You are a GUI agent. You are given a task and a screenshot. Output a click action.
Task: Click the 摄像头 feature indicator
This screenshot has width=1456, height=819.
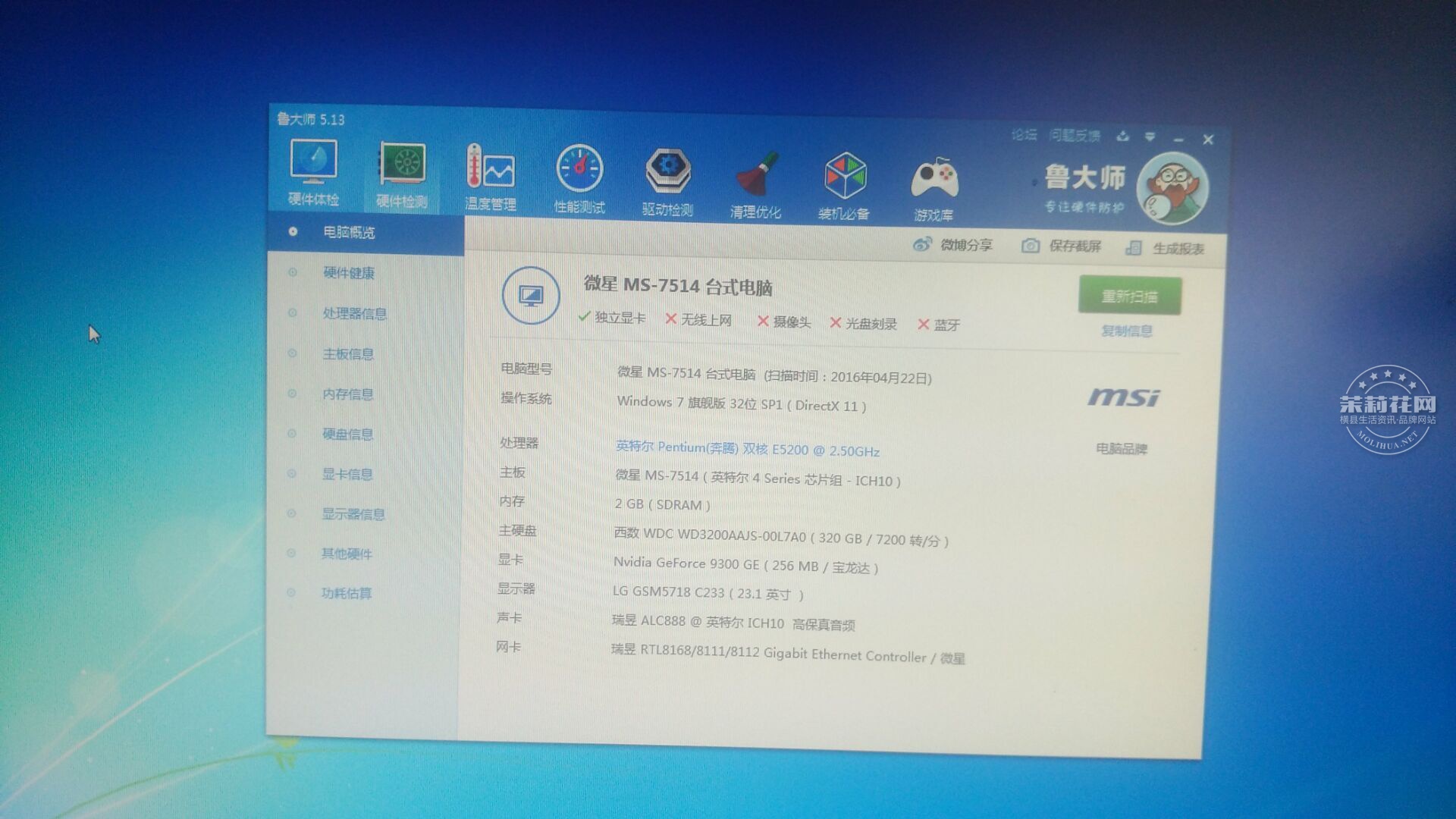click(784, 322)
